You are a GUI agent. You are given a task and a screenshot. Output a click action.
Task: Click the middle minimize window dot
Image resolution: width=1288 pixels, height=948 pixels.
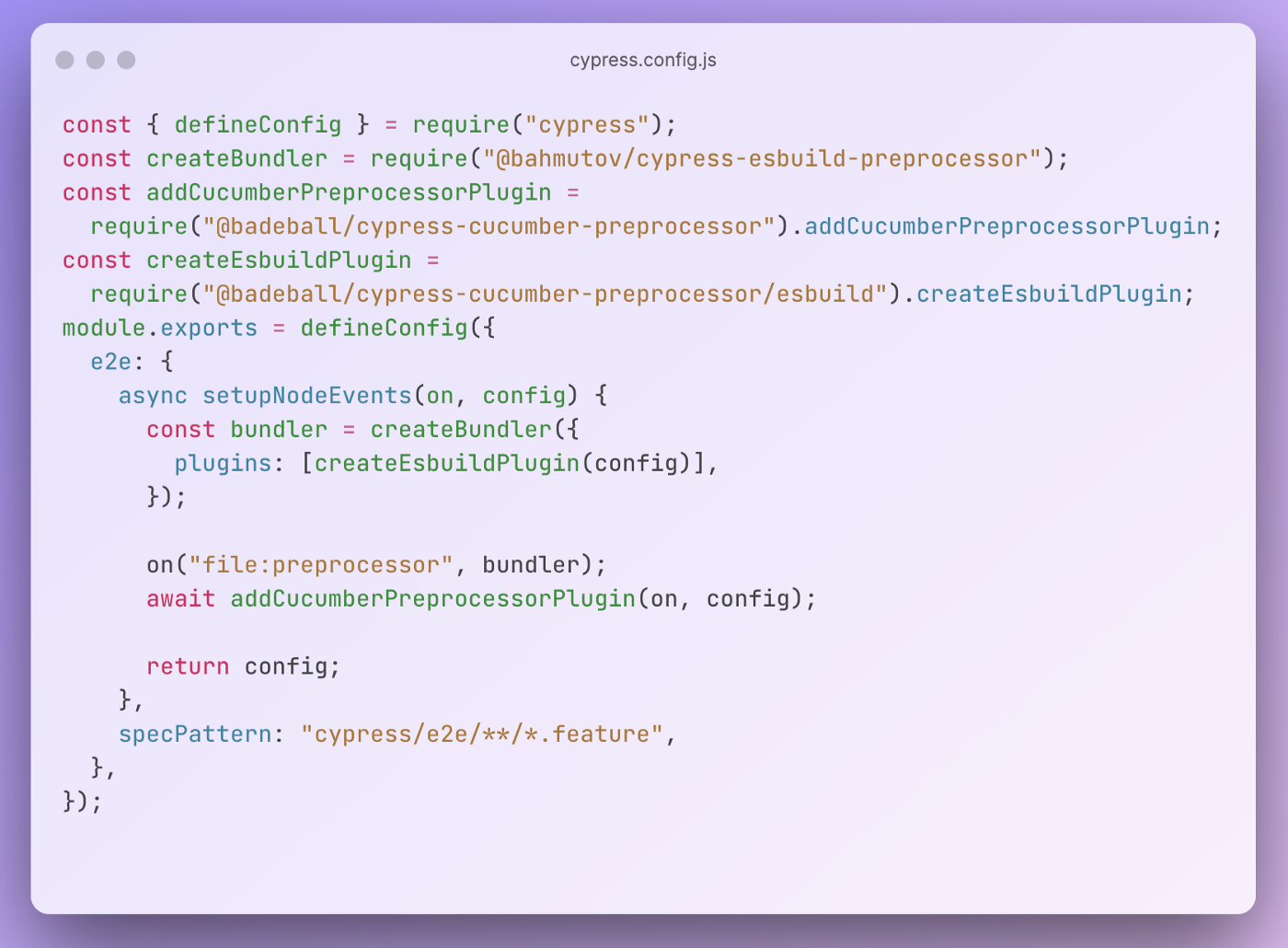[96, 60]
